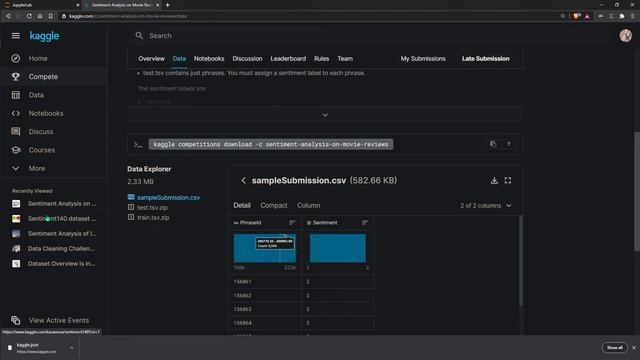The image size is (640, 360).
Task: Click the Kaggle logo
Action: (x=44, y=36)
